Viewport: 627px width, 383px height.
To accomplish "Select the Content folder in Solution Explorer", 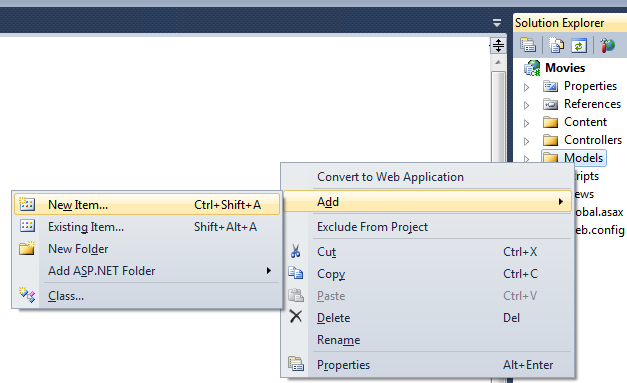I will pyautogui.click(x=585, y=122).
